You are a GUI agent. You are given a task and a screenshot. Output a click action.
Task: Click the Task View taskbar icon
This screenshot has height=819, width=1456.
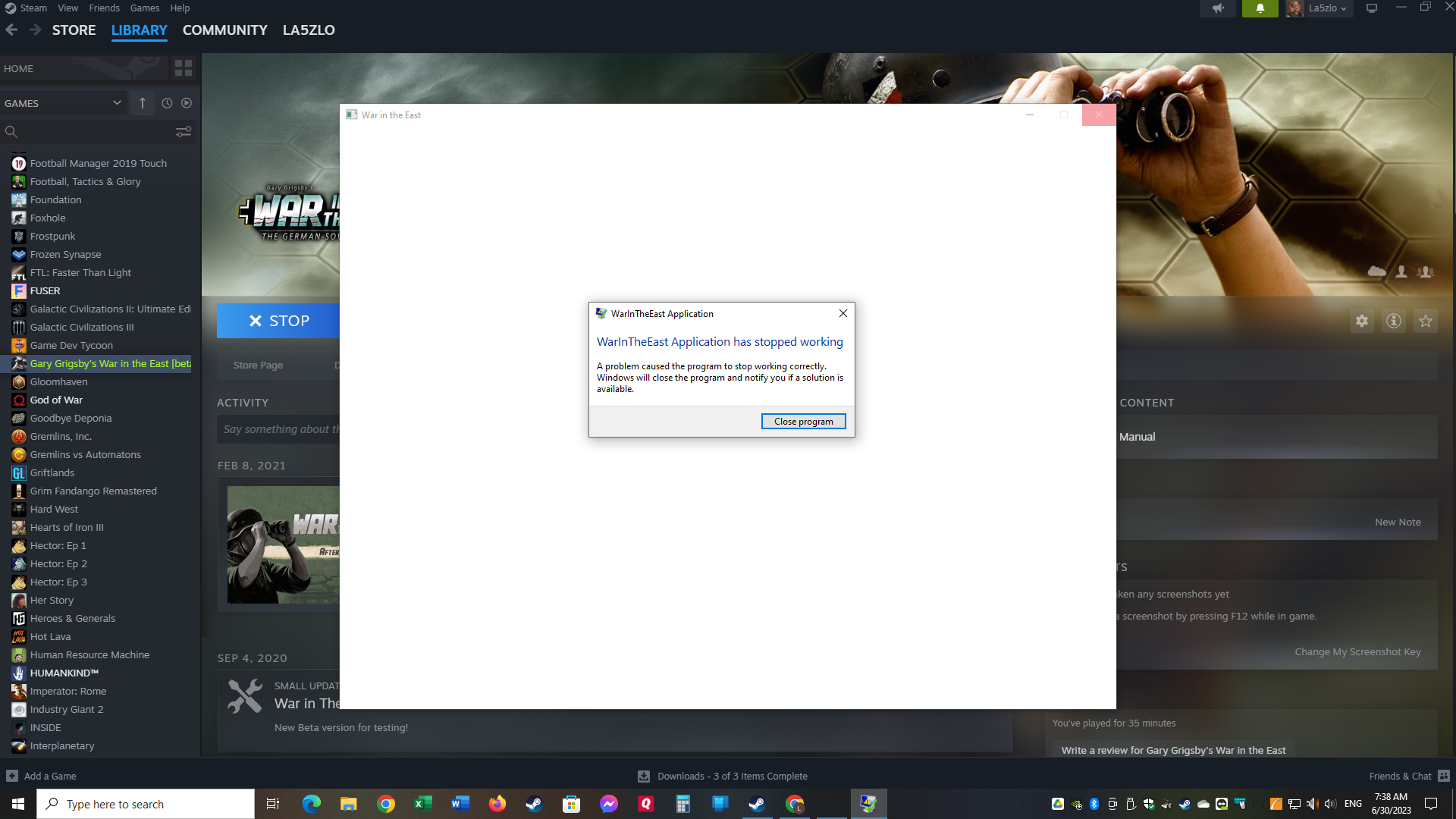click(x=273, y=804)
